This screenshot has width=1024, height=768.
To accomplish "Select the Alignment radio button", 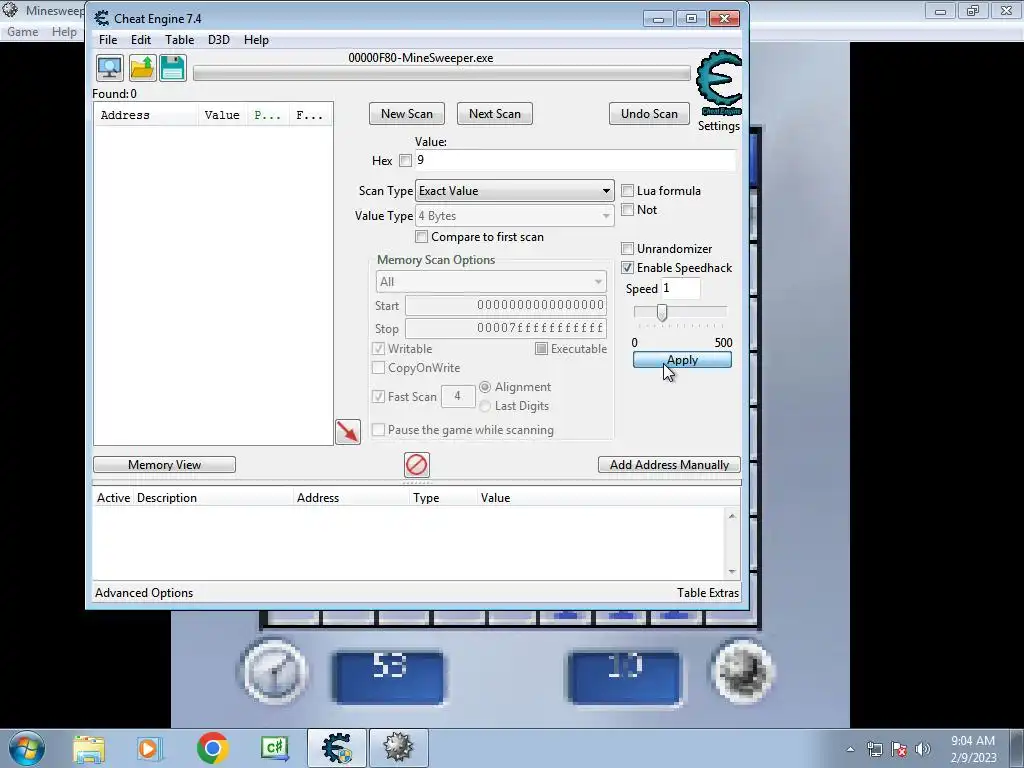I will (485, 387).
